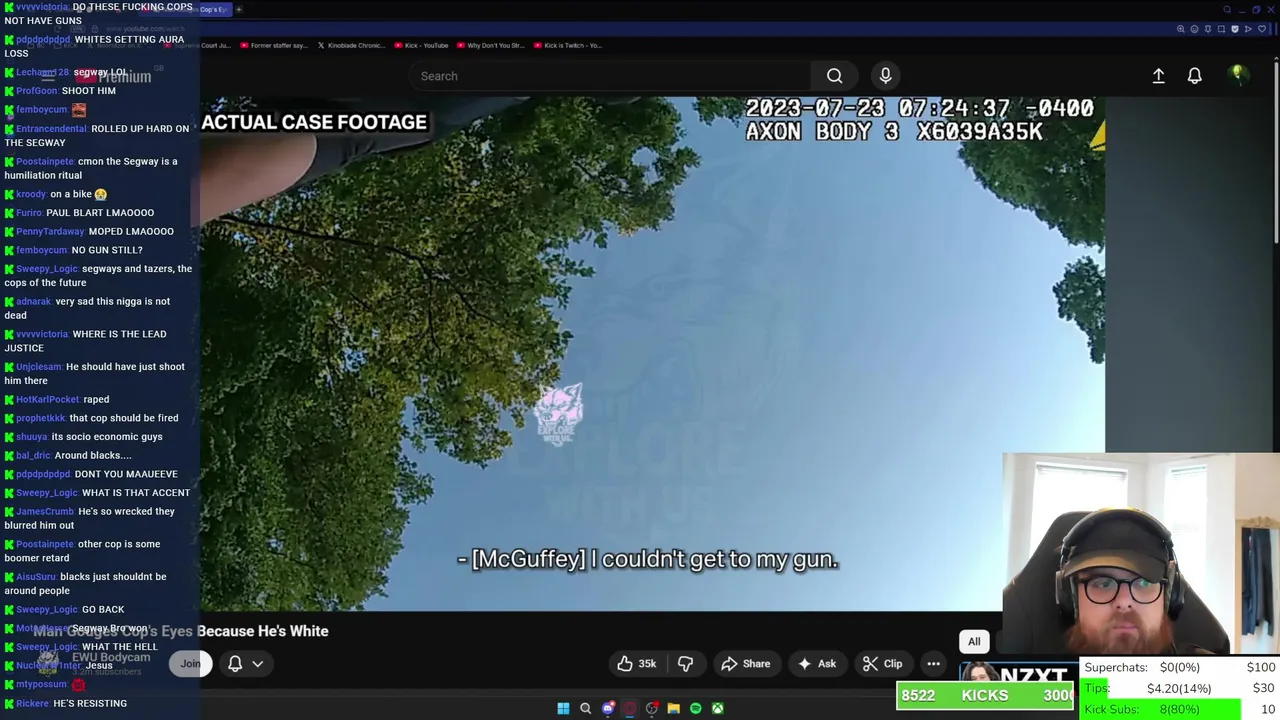Click the Clip button
1280x720 pixels.
click(882, 664)
